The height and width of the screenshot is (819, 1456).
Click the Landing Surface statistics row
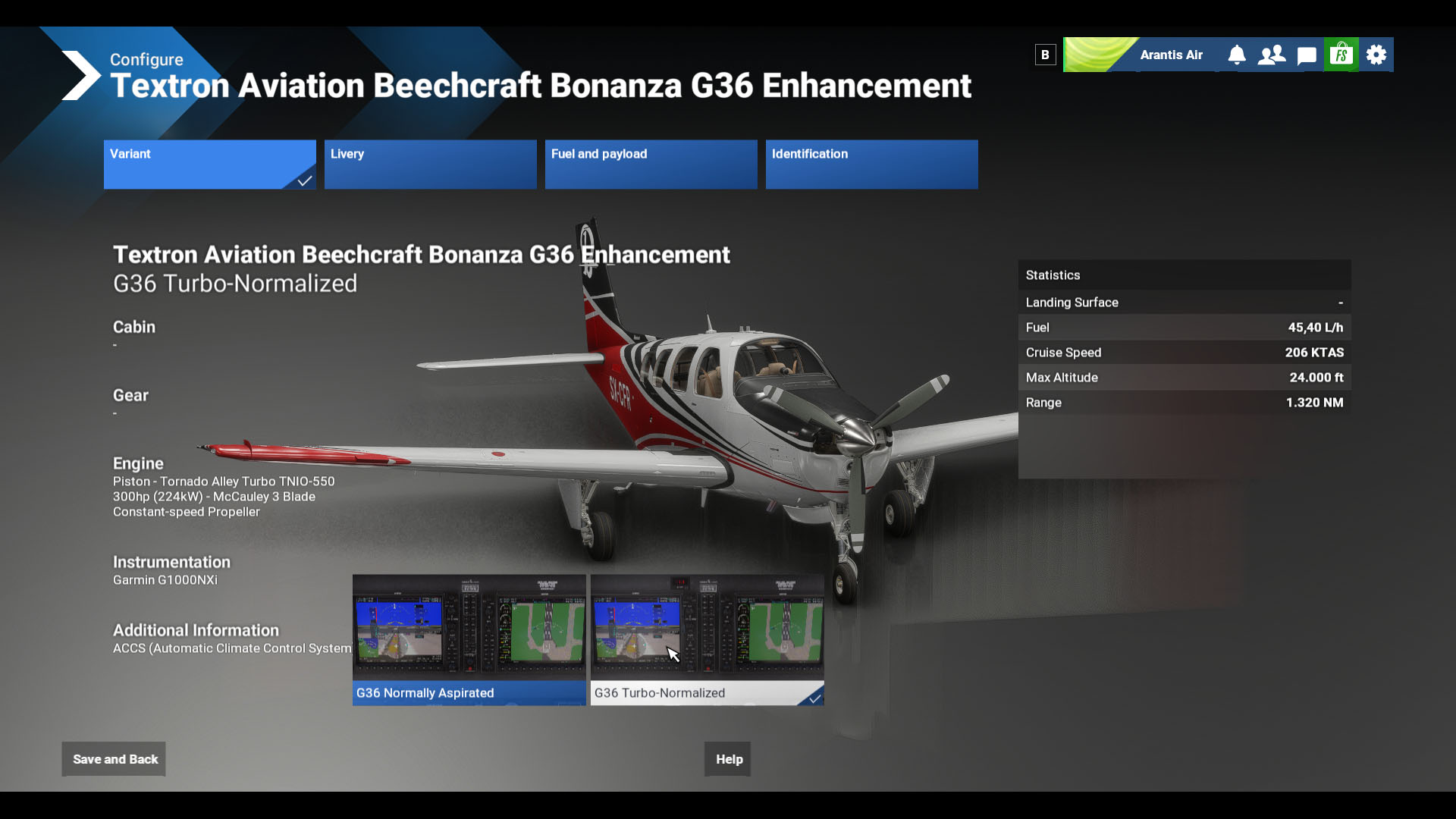[1185, 303]
